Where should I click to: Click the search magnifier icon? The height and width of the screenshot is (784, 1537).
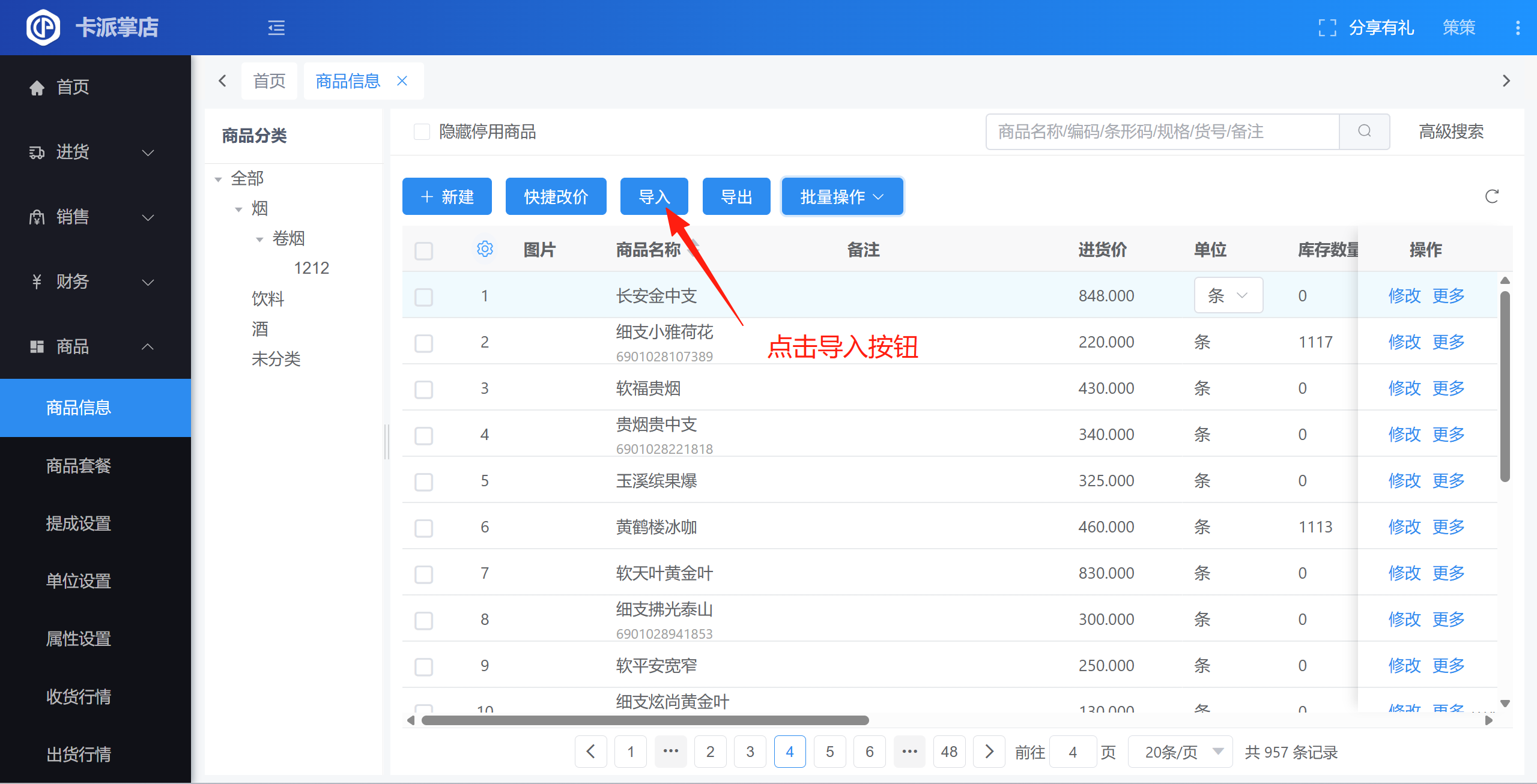[1364, 131]
